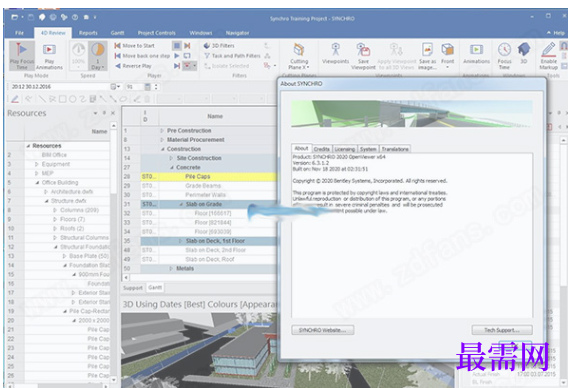
Task: Switch to the Reports ribbon tab
Action: point(88,33)
